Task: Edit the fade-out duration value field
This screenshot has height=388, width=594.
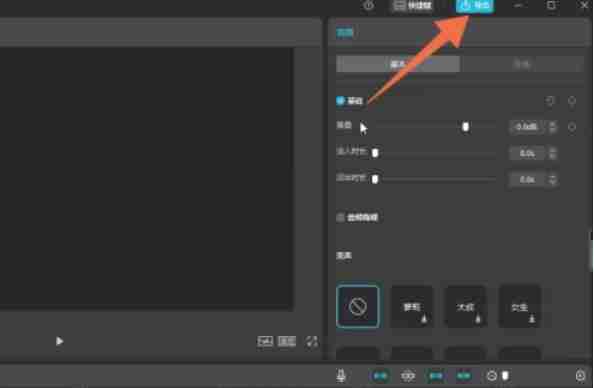Action: point(527,179)
